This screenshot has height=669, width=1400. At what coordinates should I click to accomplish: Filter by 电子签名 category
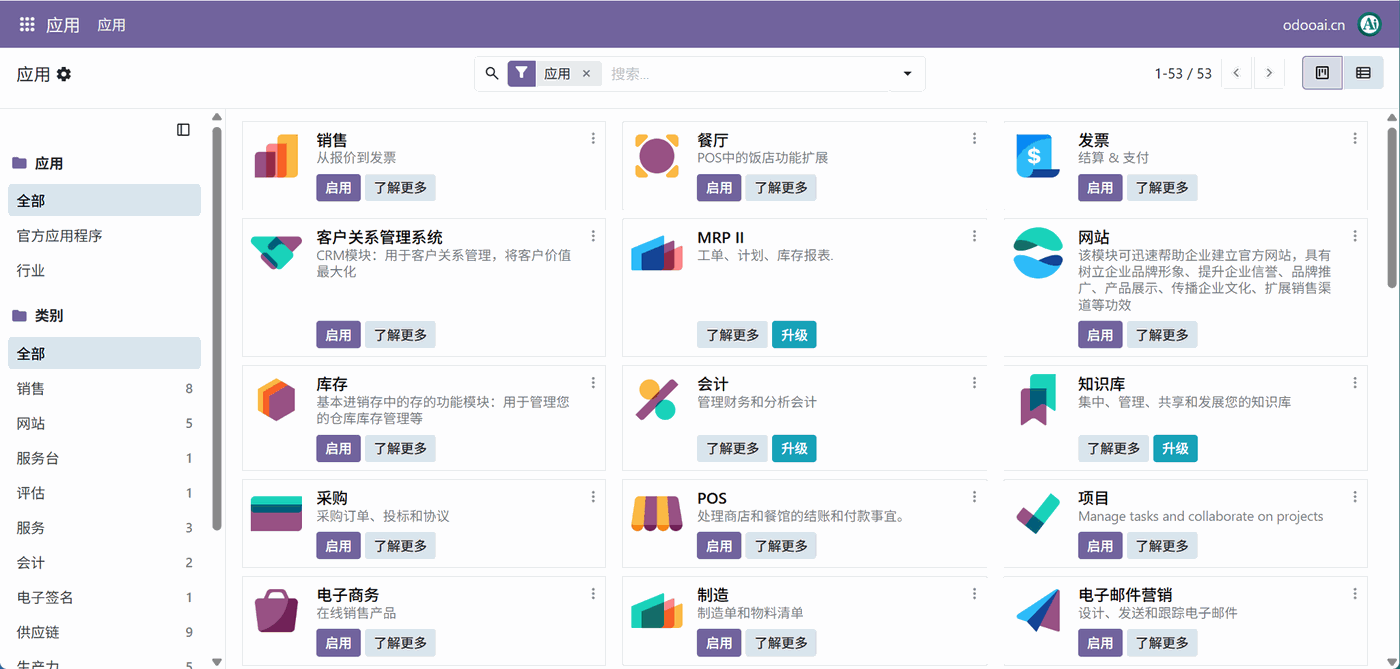pos(104,598)
